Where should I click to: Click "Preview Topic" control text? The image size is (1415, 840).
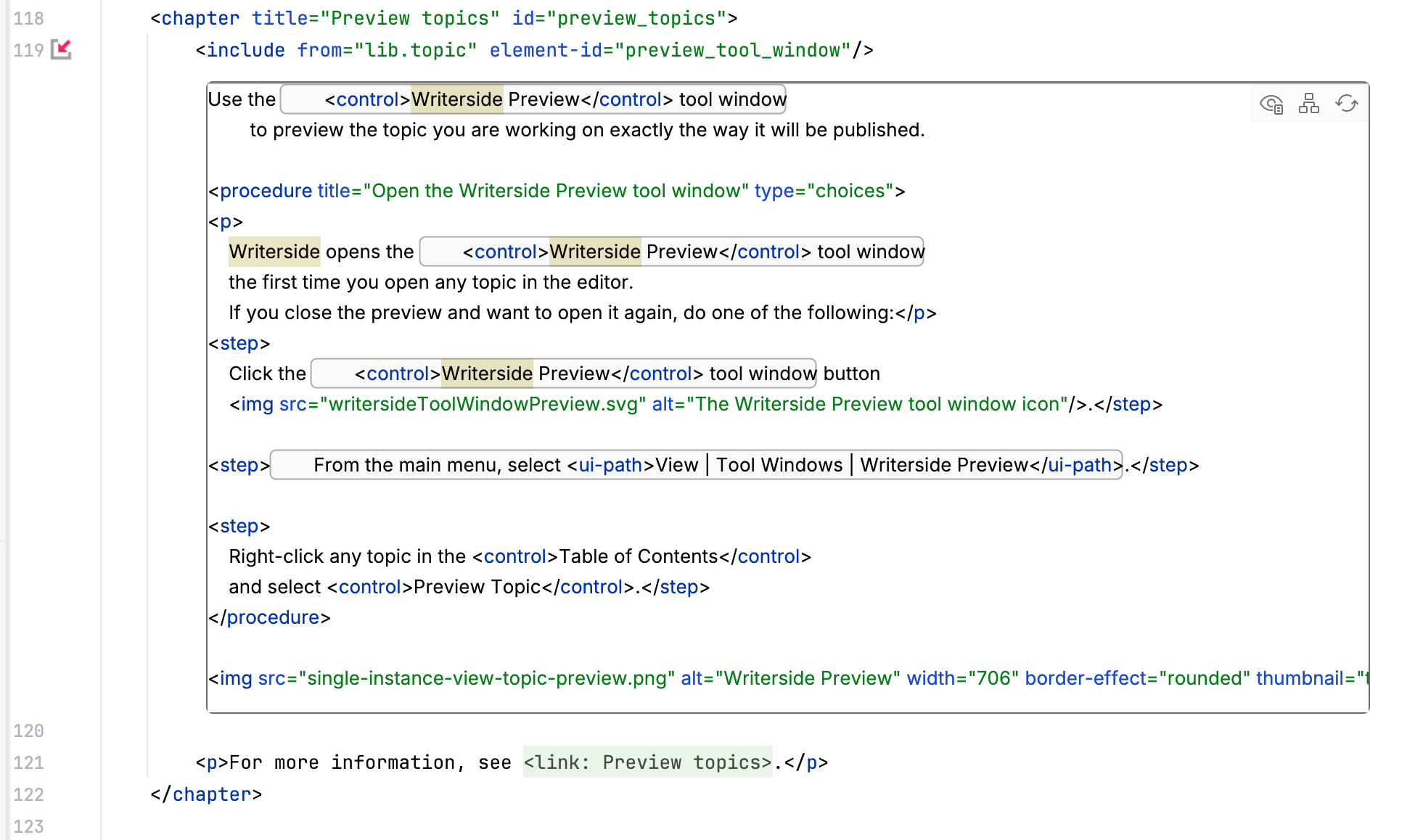coord(477,587)
